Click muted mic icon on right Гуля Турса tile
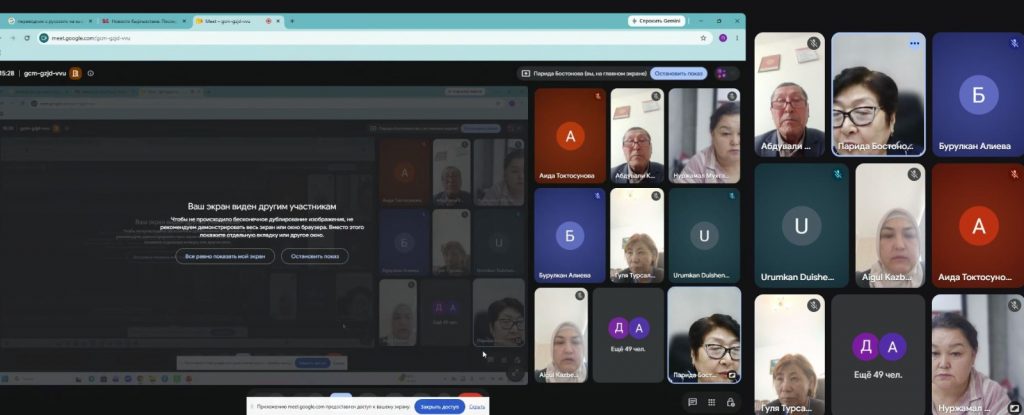 813,305
